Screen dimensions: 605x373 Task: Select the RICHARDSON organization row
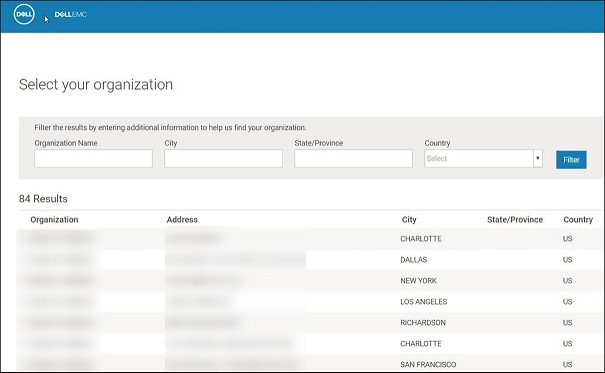pos(310,322)
